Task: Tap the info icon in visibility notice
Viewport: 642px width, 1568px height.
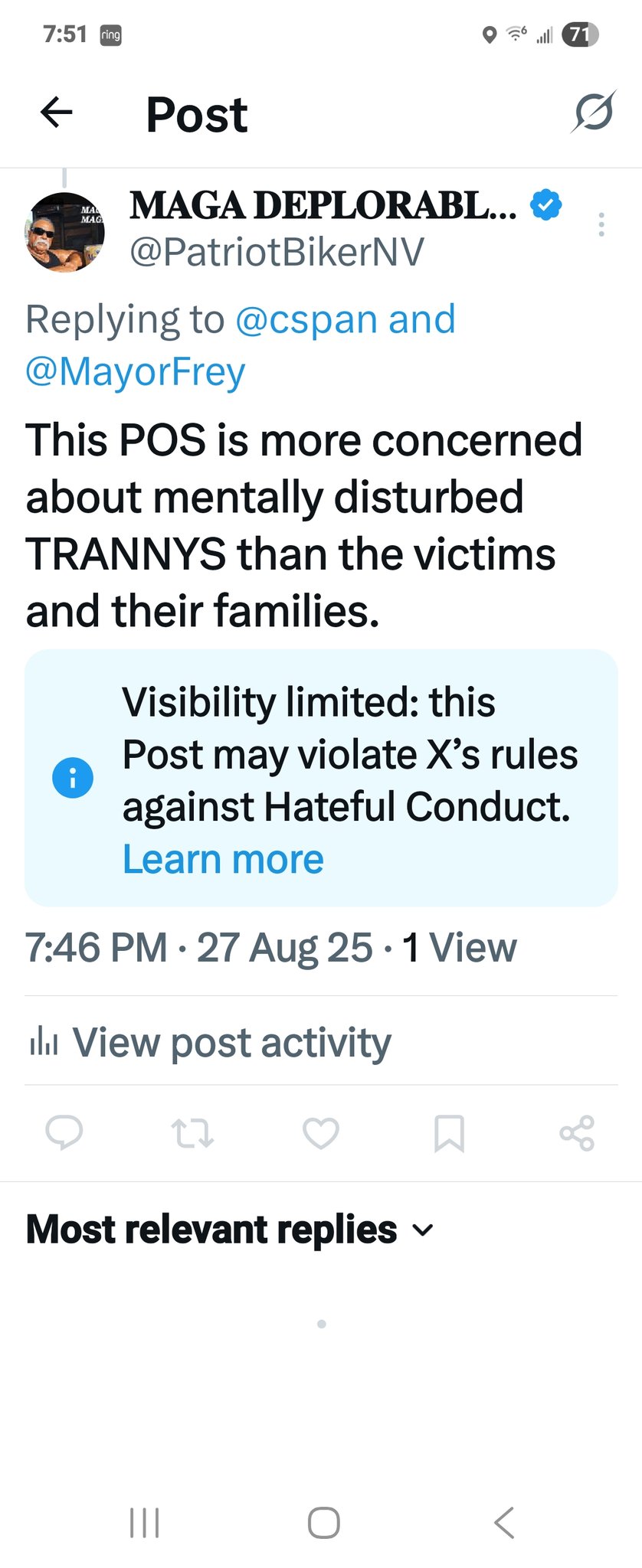Action: tap(73, 778)
